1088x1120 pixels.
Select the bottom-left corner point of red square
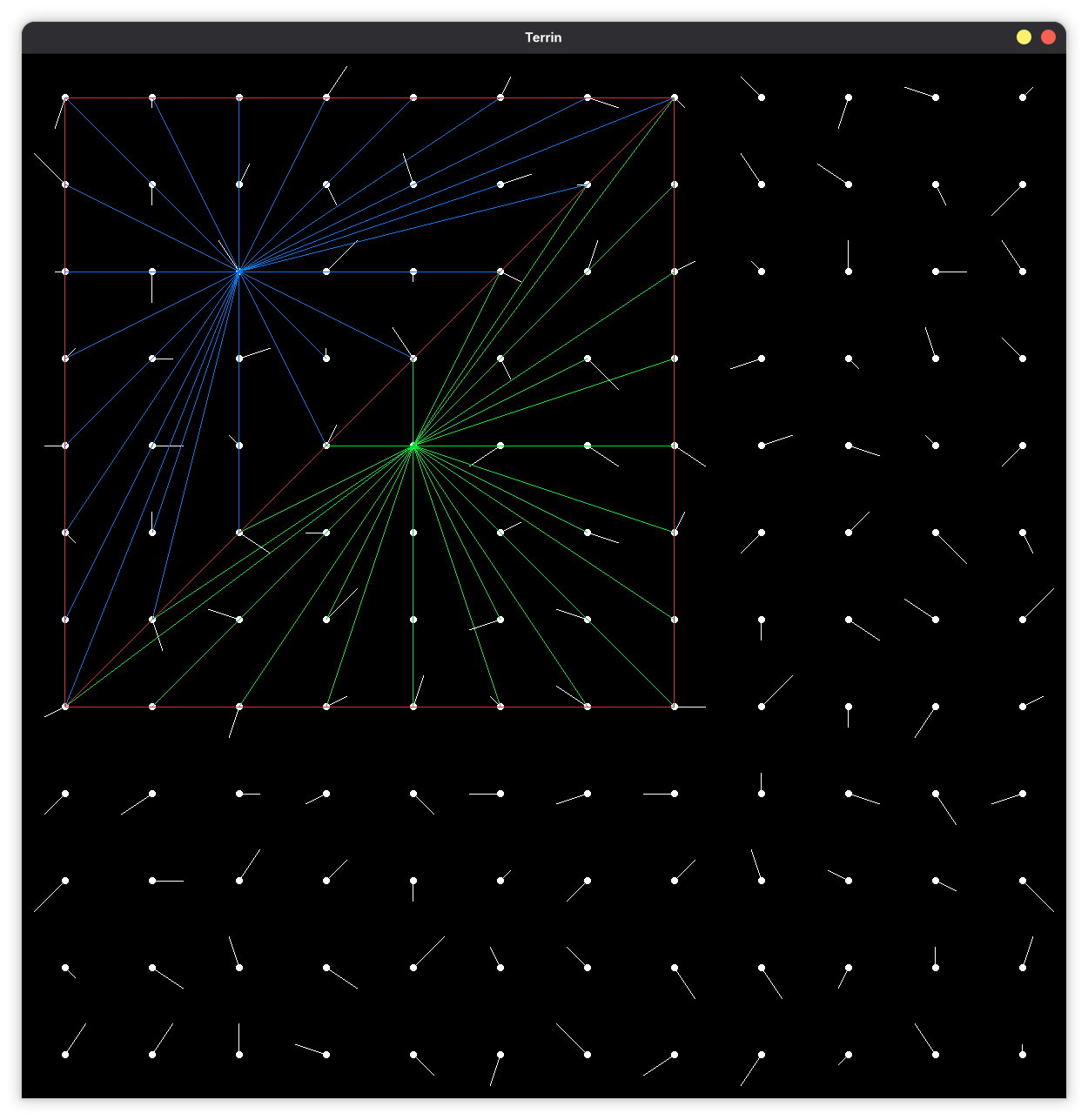(x=65, y=707)
